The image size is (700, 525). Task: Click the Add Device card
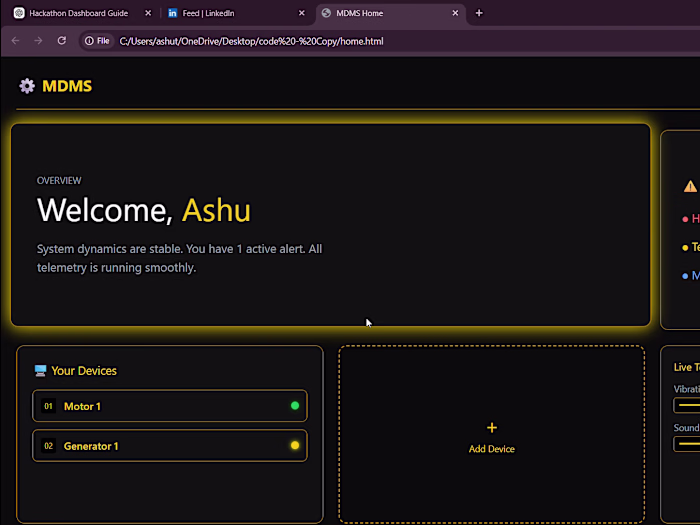pos(492,434)
